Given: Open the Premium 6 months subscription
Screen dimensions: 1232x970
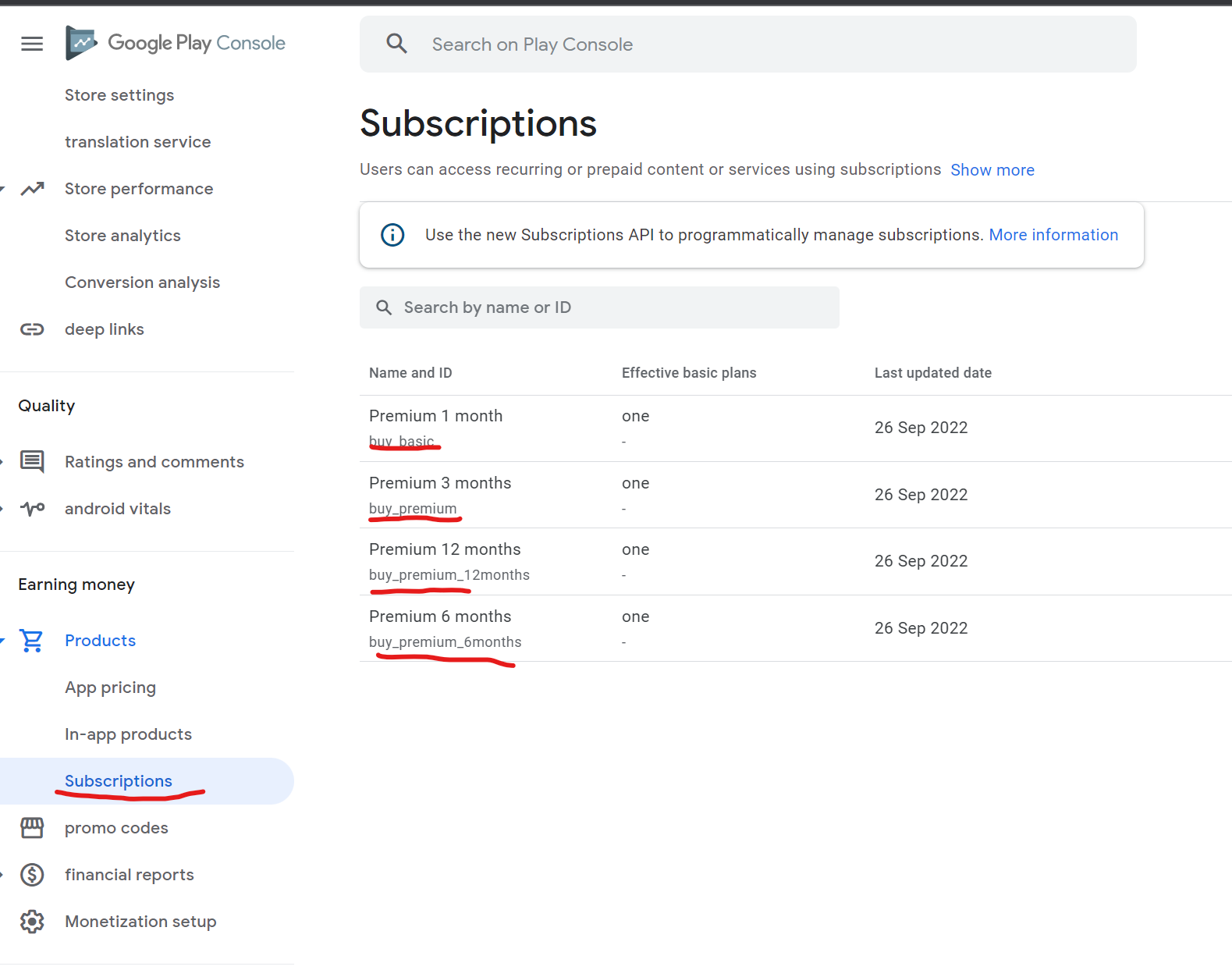Looking at the screenshot, I should [x=440, y=616].
